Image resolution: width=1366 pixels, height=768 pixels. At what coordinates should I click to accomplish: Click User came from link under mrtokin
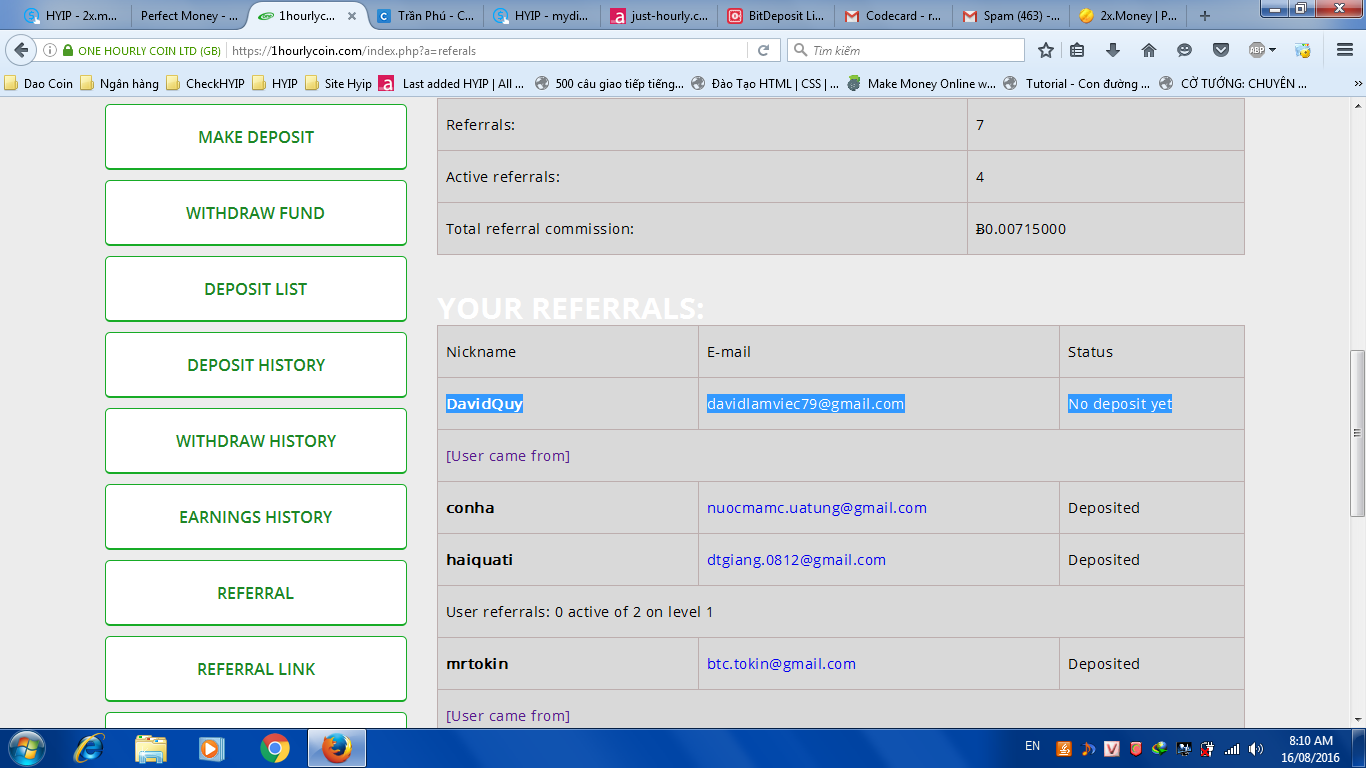coord(508,716)
